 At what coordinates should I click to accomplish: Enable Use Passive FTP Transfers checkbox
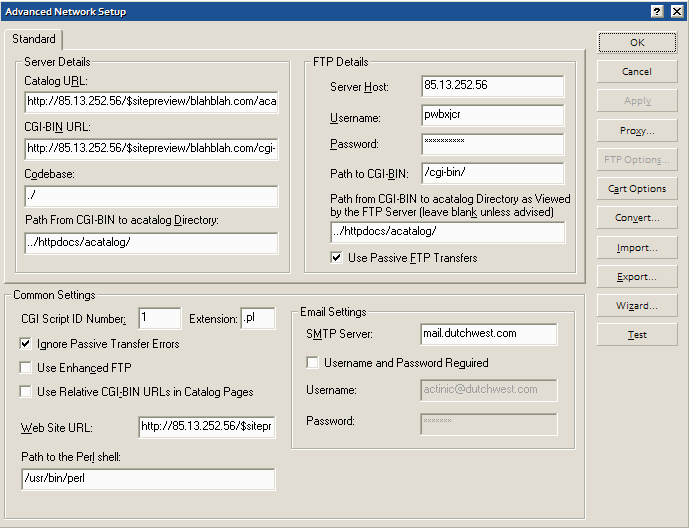[x=338, y=258]
